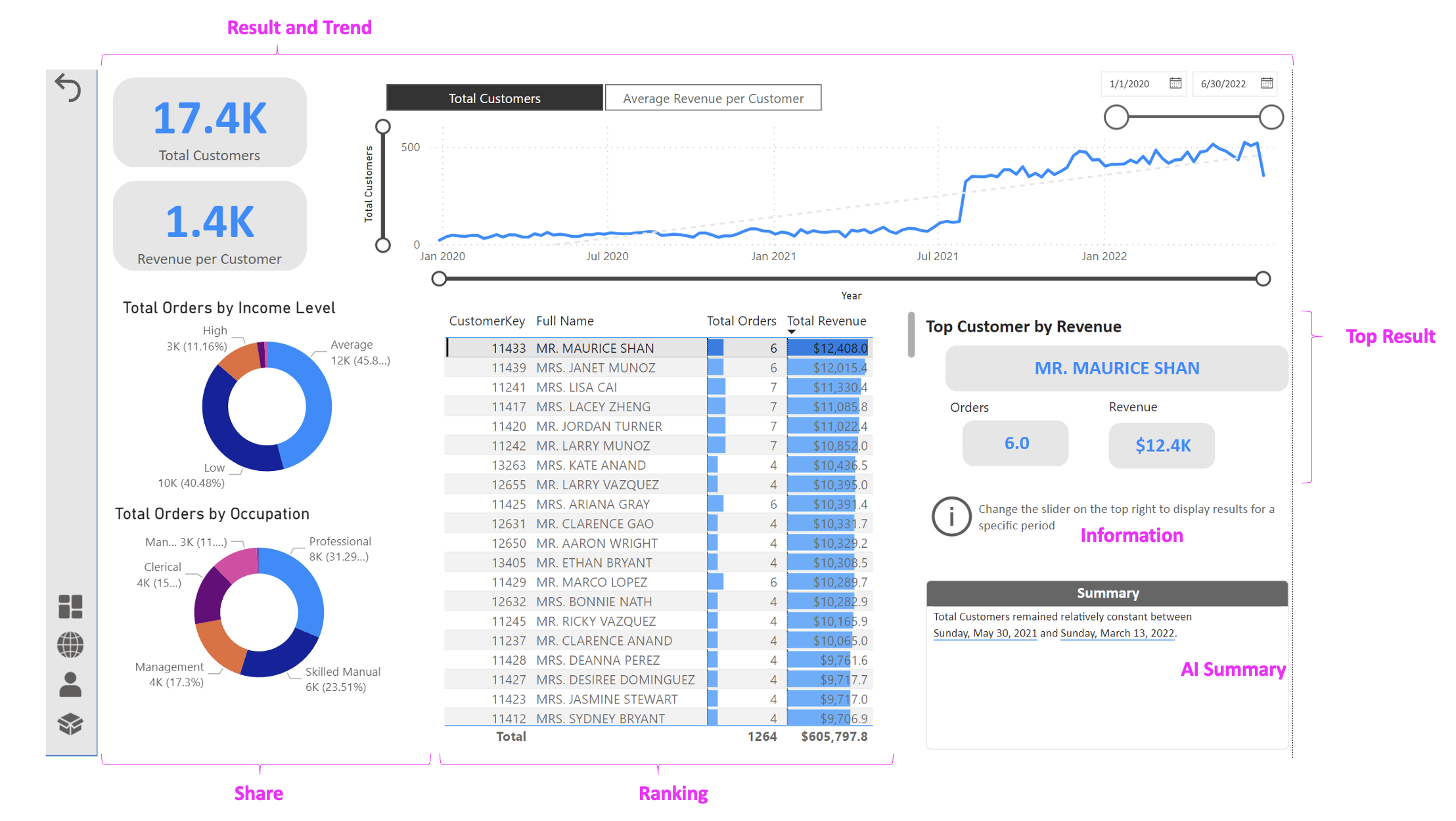This screenshot has width=1456, height=821.
Task: Select the Total Customers tab
Action: (494, 98)
